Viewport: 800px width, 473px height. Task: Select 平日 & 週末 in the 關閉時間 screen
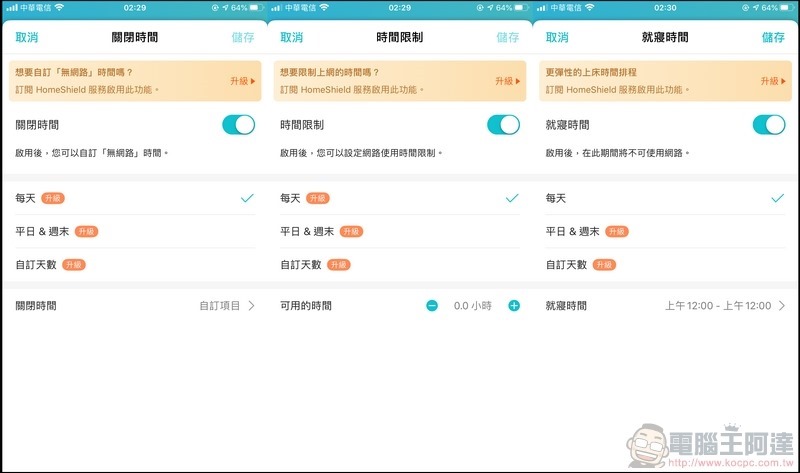(135, 231)
